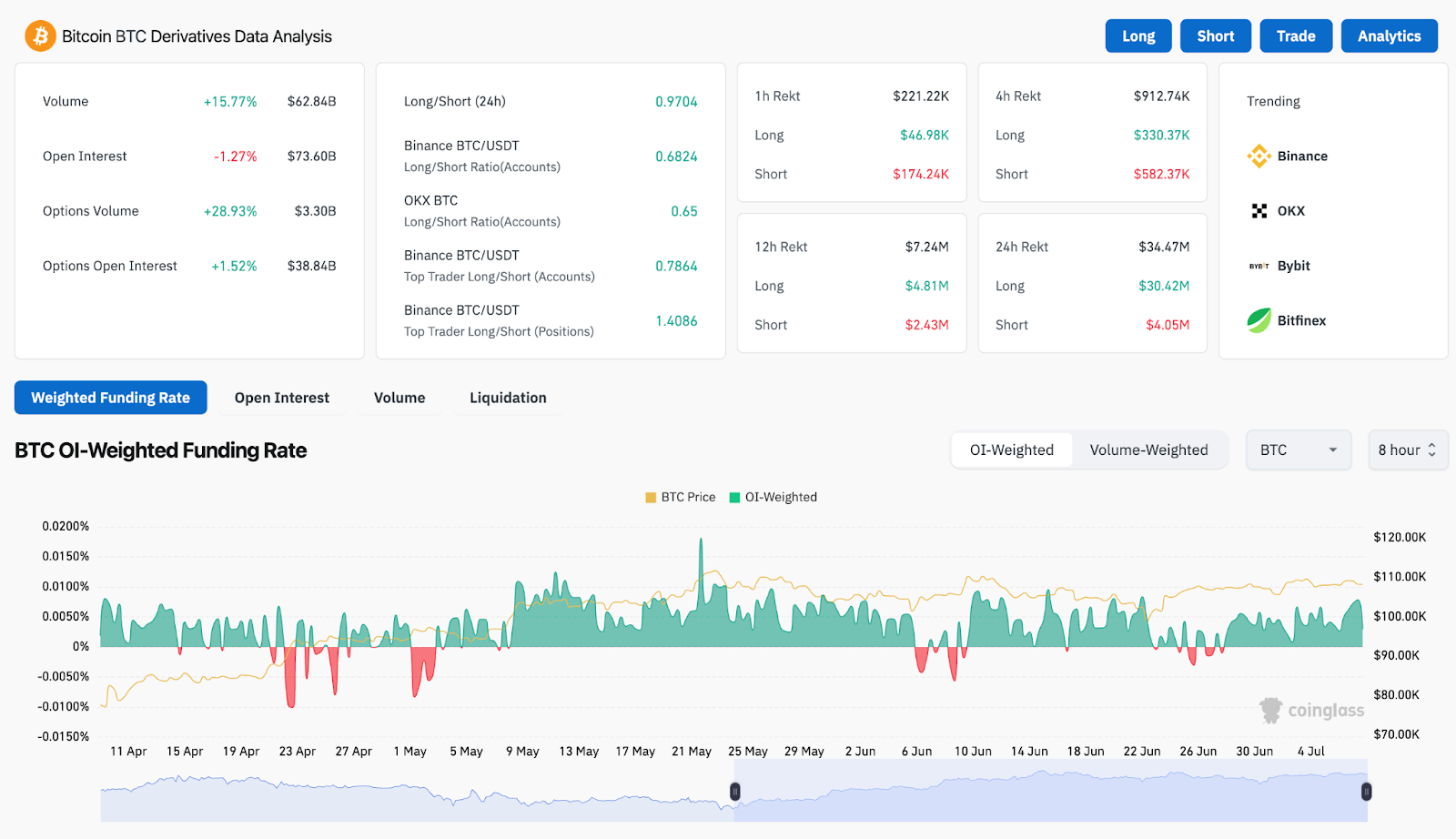Viewport: 1456px width, 839px height.
Task: Click the Binance logo in Trending
Action: (x=1259, y=157)
